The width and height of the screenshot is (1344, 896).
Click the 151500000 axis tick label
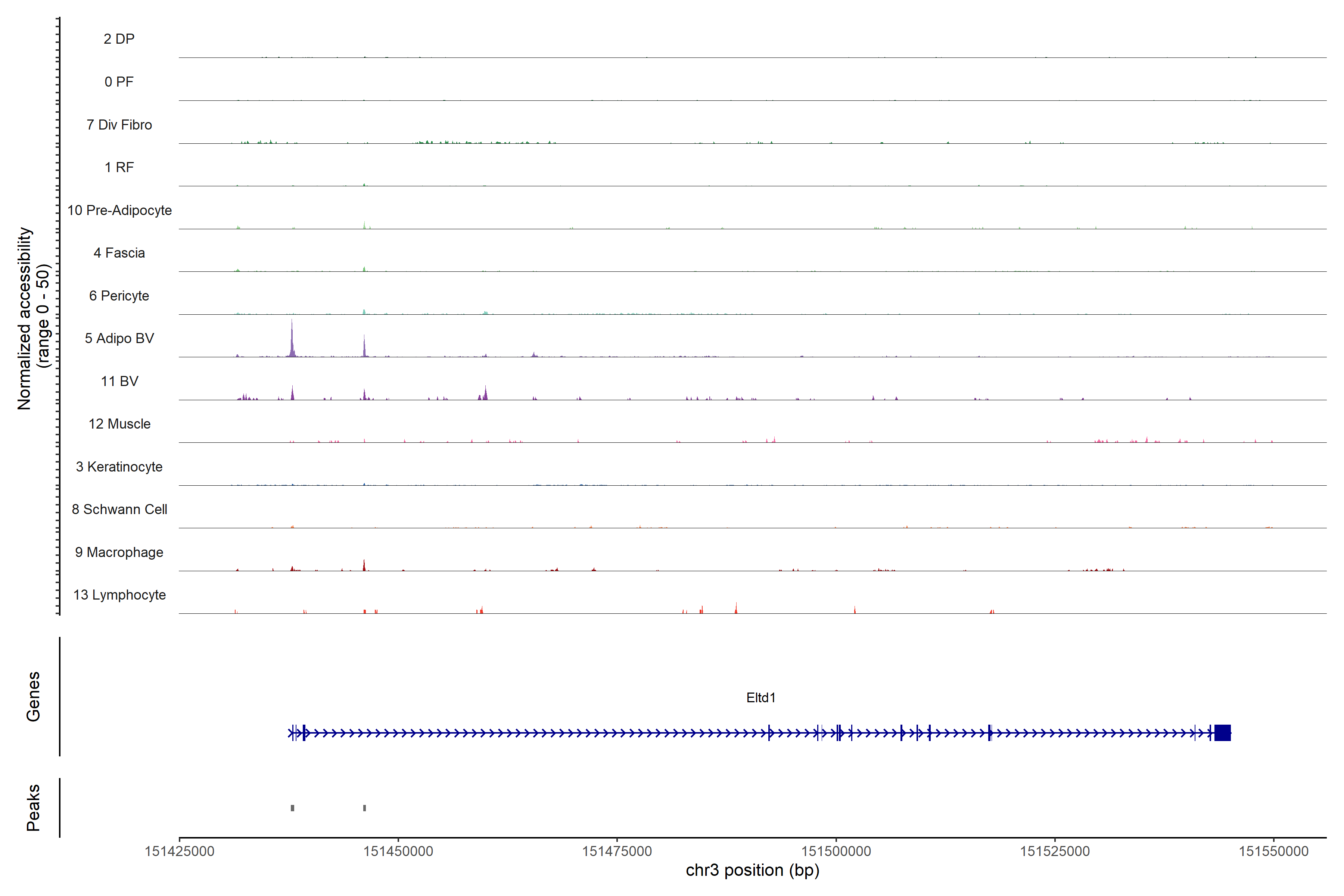tap(836, 851)
